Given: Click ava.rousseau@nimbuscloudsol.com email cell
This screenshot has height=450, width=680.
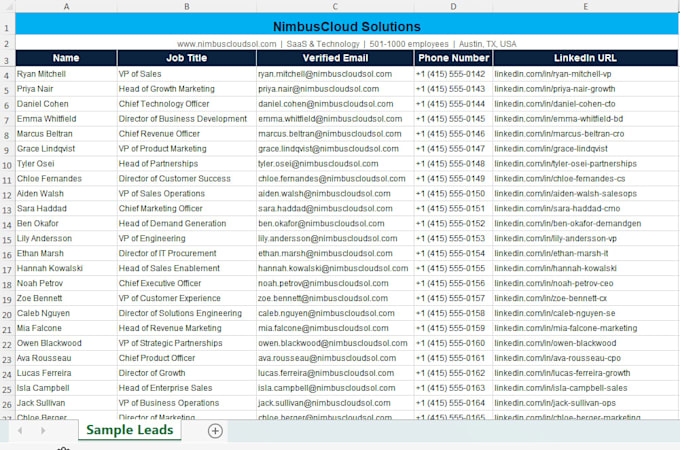Looking at the screenshot, I should (335, 358).
